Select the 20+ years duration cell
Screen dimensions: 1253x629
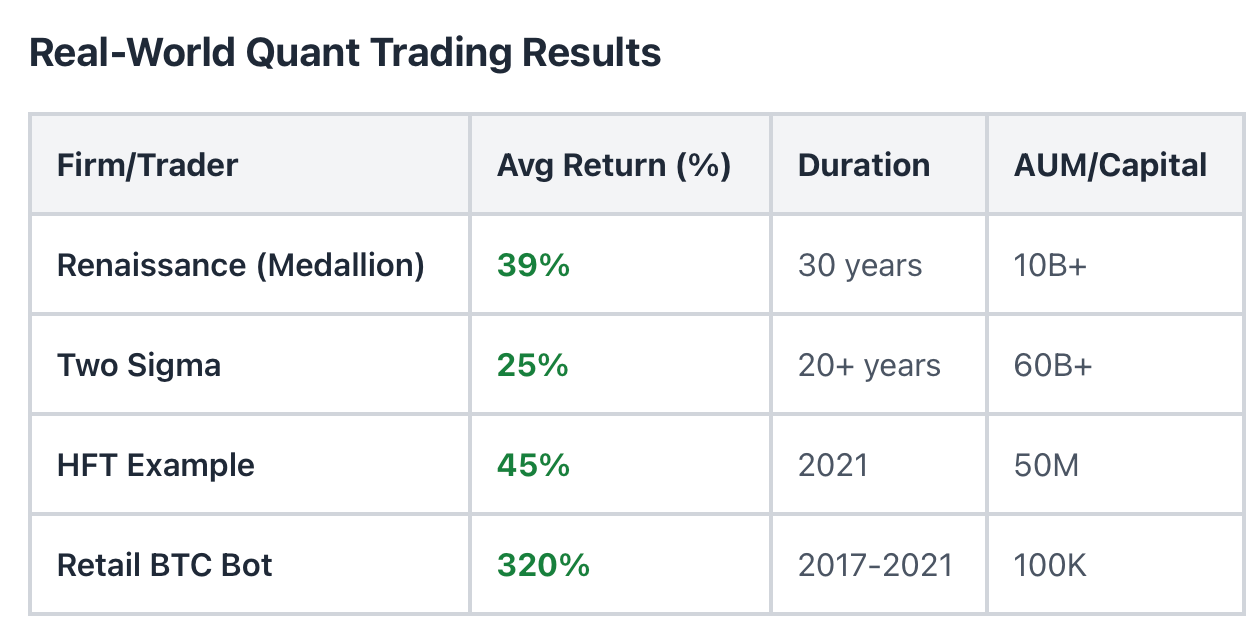coord(869,365)
